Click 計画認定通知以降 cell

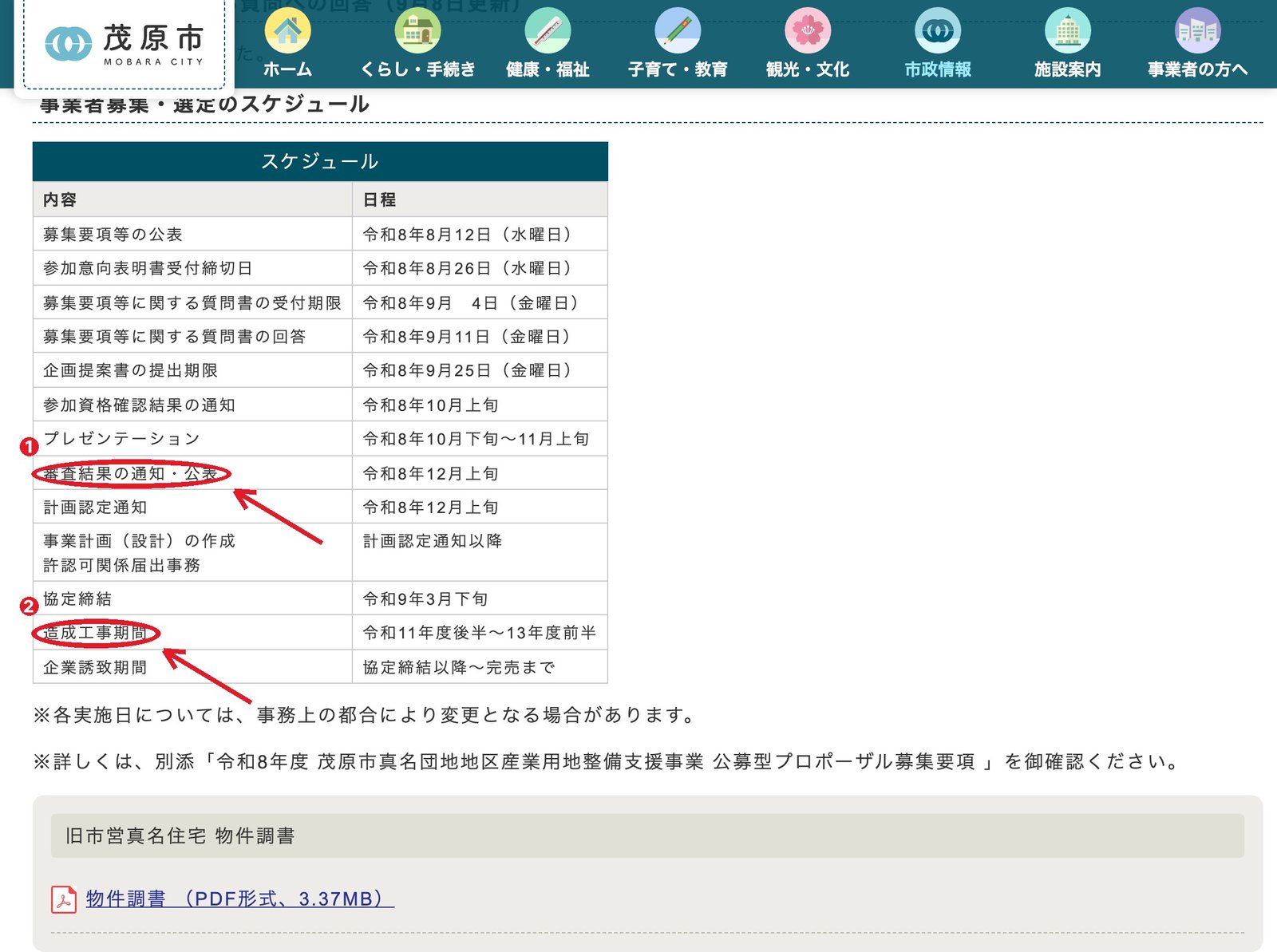click(480, 552)
